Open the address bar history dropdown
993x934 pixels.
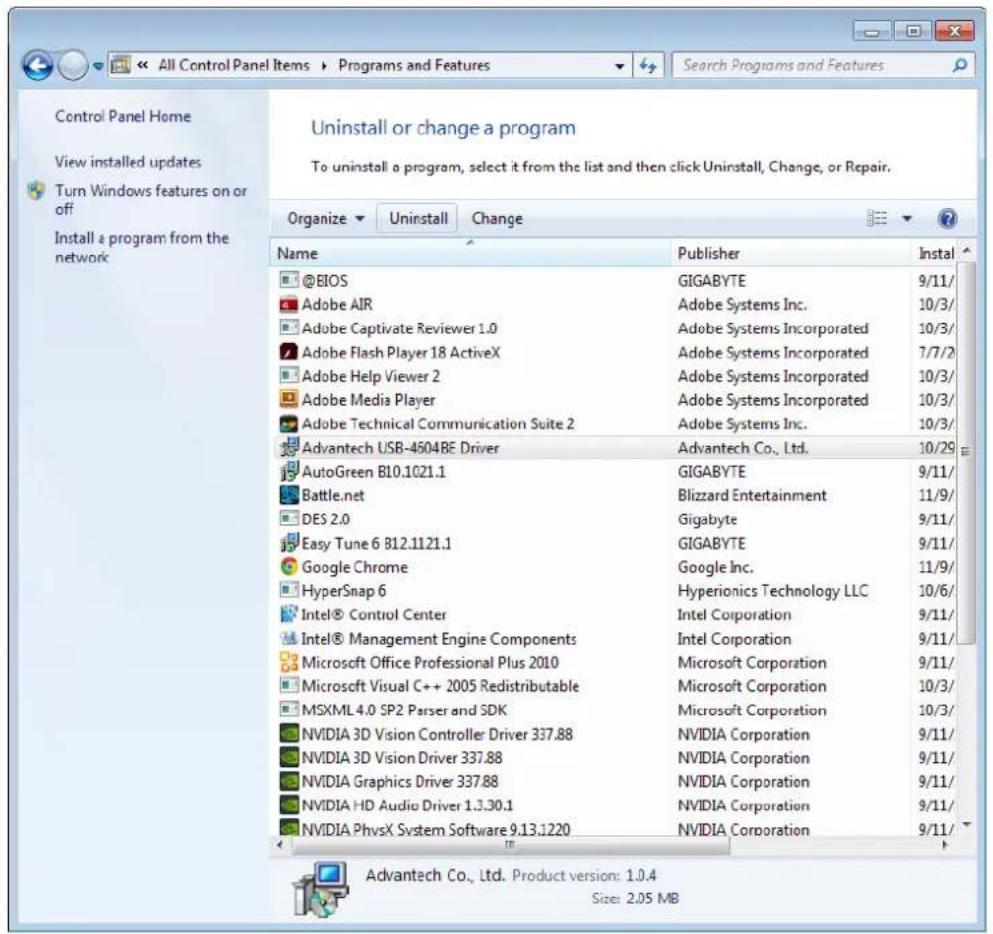619,66
